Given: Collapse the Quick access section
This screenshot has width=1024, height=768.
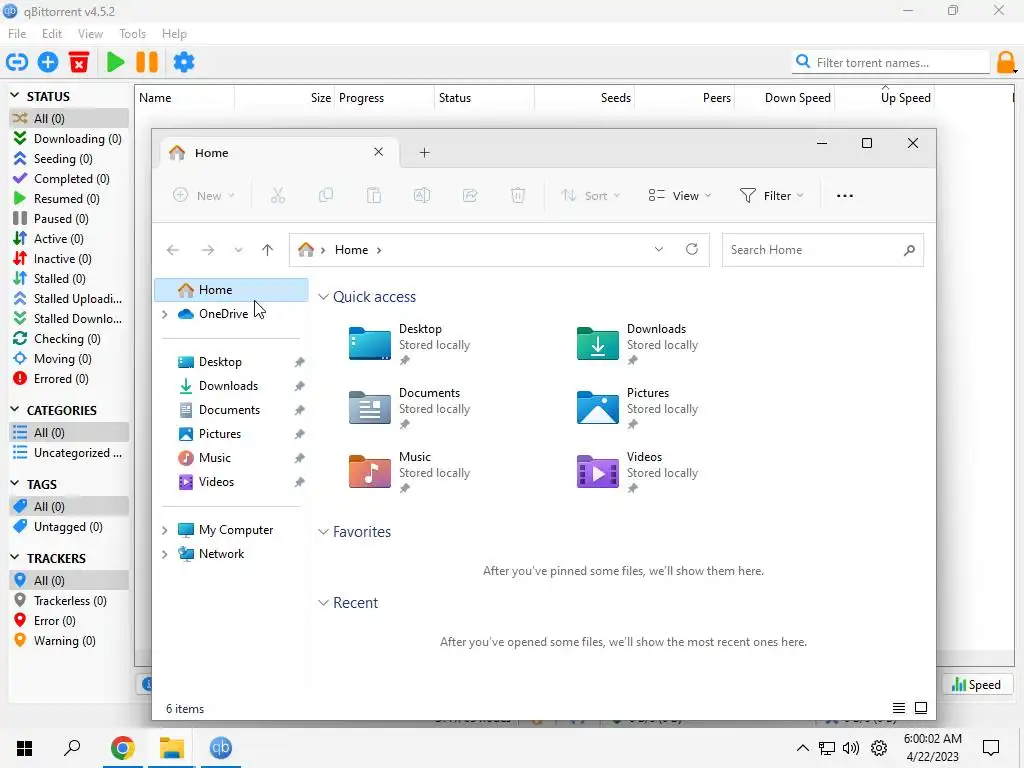Looking at the screenshot, I should click(x=323, y=297).
